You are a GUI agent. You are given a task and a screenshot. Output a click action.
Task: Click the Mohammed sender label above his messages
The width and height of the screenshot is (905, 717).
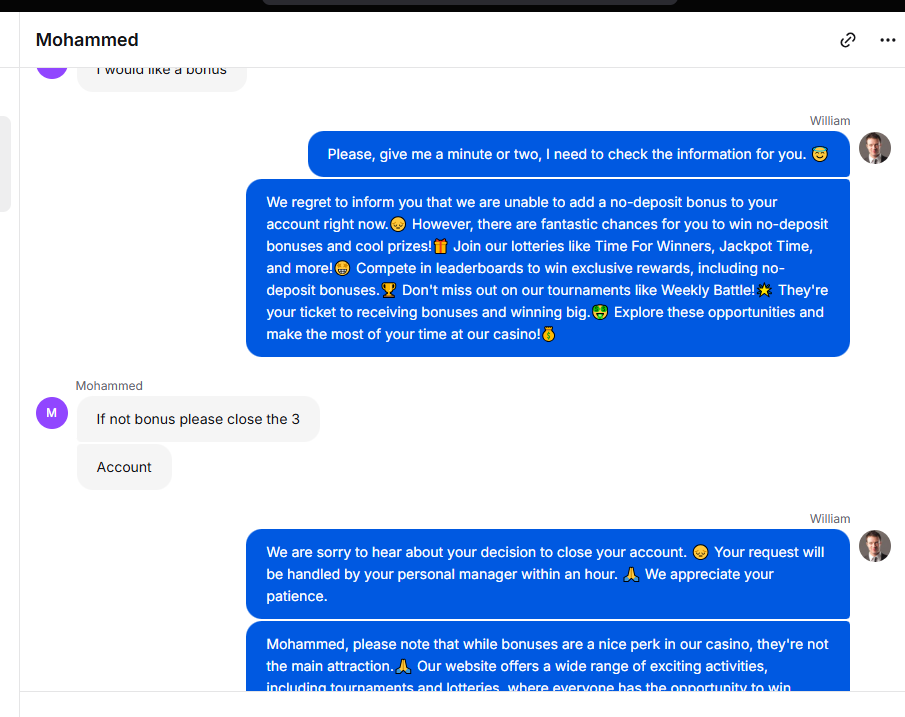(109, 386)
